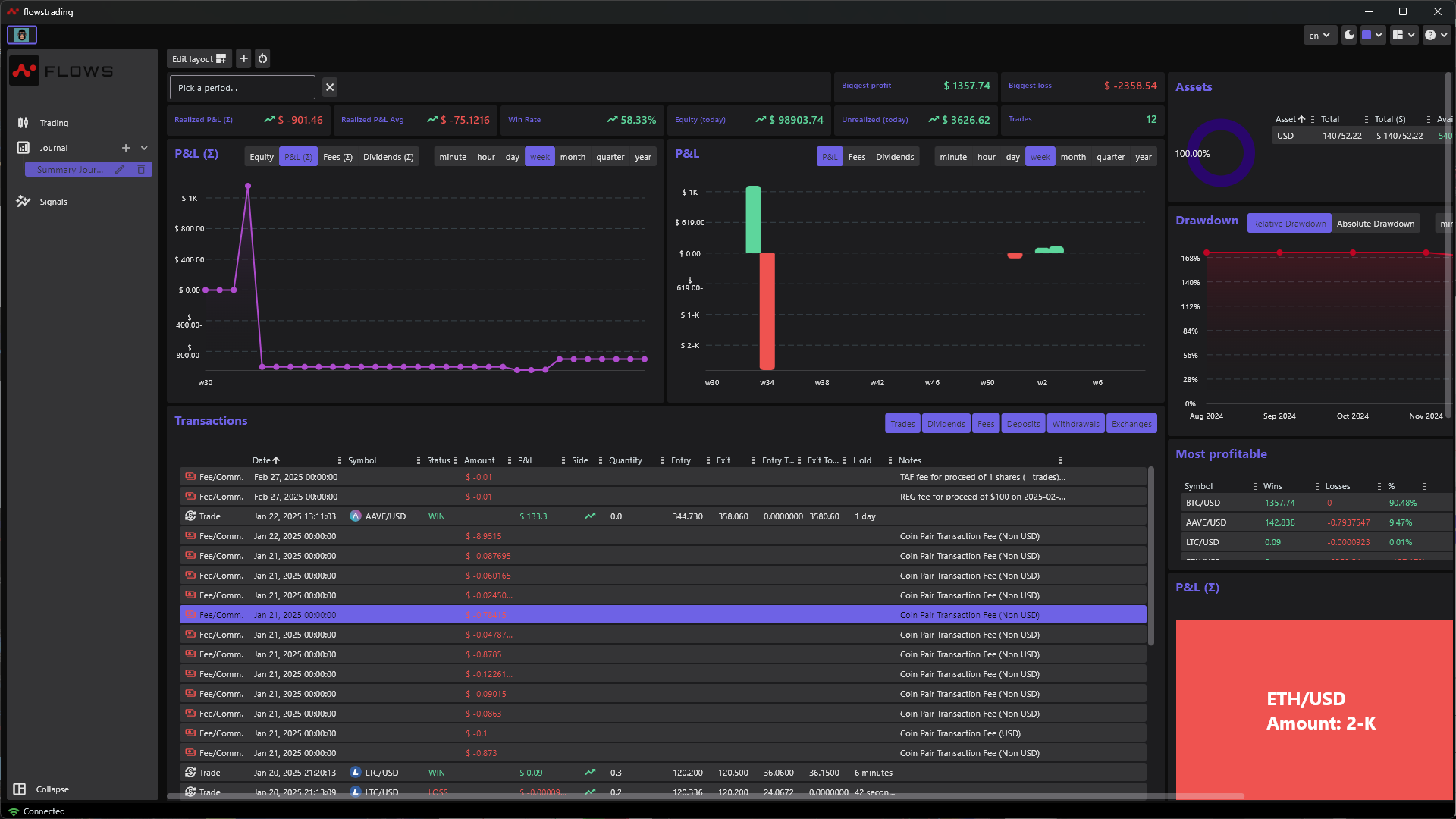This screenshot has height=819, width=1456.
Task: Rename Summary Journal with the pencil icon
Action: (120, 170)
